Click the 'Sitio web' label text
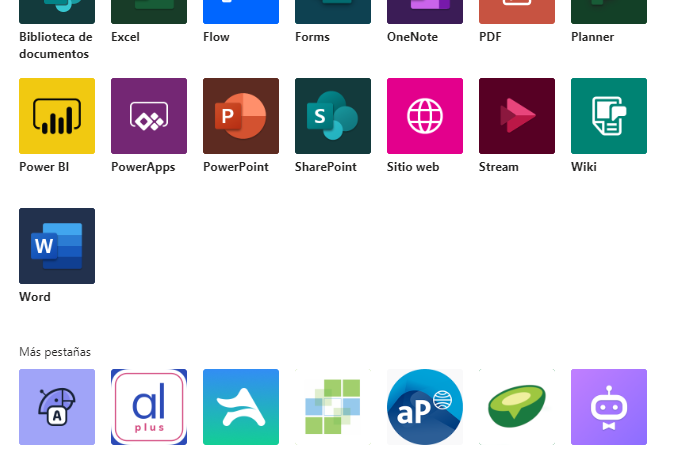 coord(413,167)
